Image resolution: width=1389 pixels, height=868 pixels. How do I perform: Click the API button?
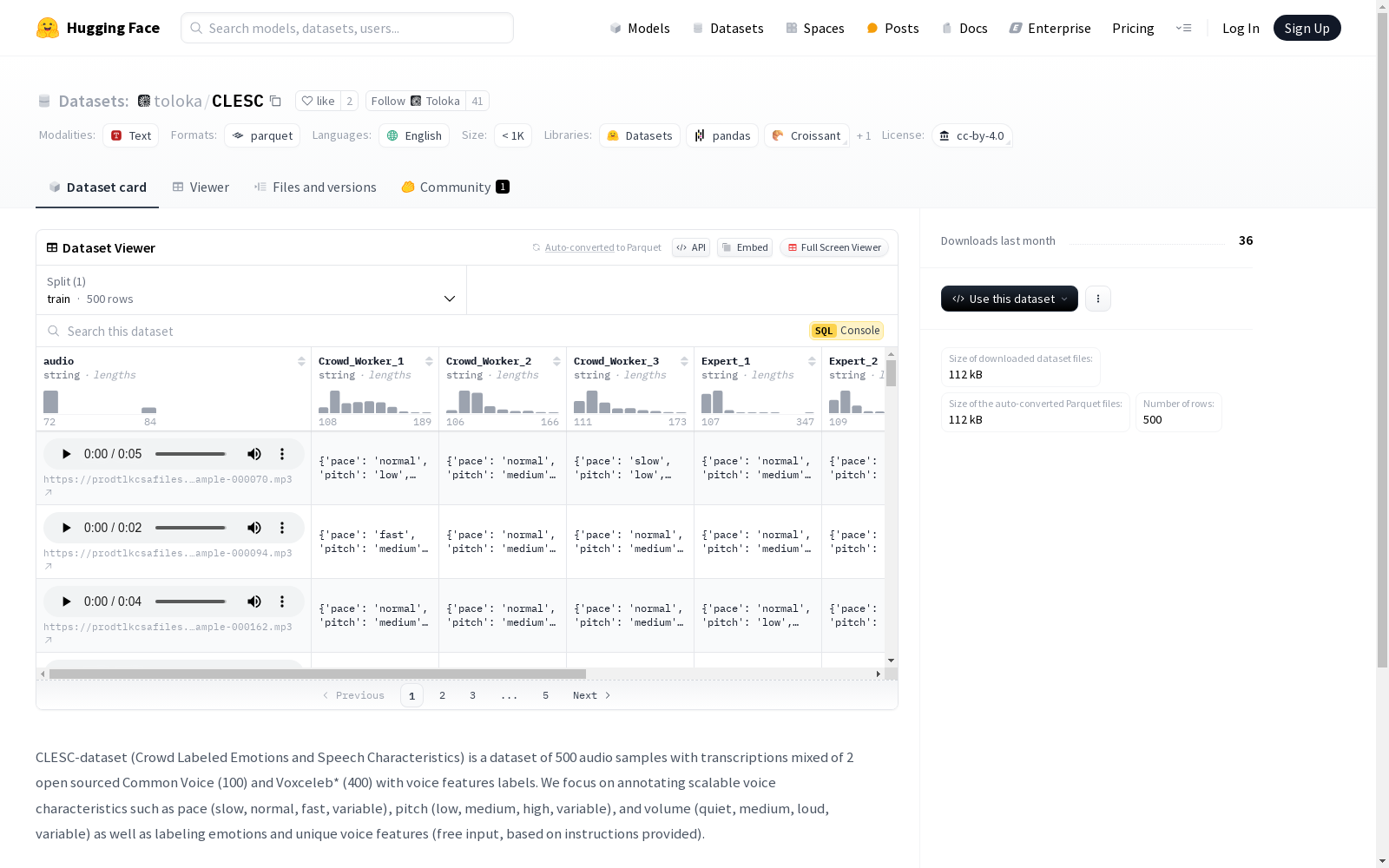[x=691, y=247]
